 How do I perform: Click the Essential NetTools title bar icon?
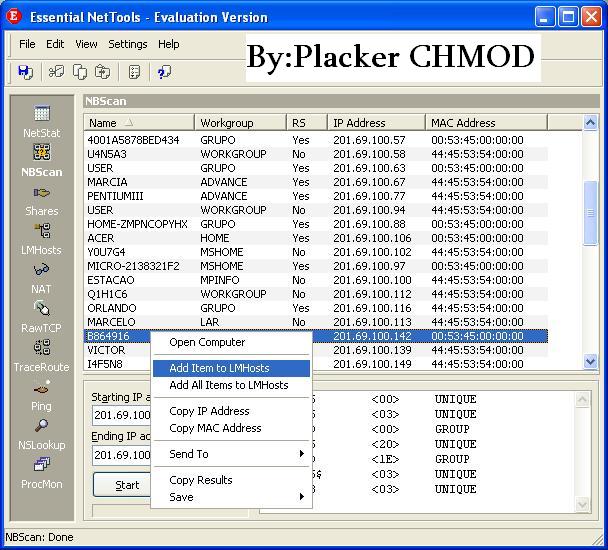[14, 17]
